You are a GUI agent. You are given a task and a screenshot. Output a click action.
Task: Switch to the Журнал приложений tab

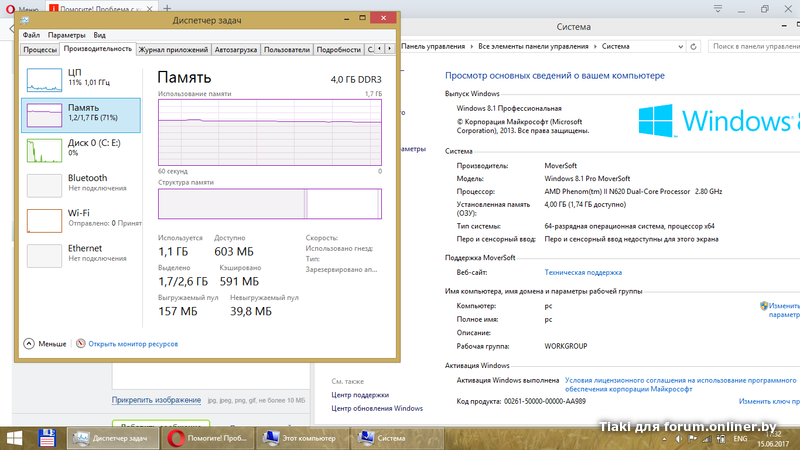click(173, 49)
